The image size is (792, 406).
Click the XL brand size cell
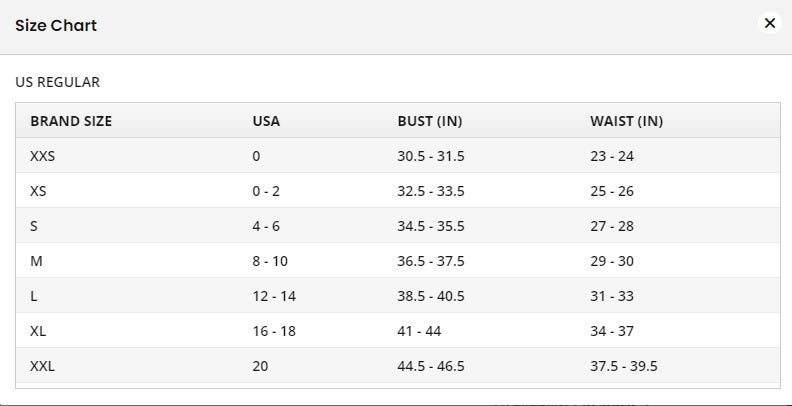38,331
